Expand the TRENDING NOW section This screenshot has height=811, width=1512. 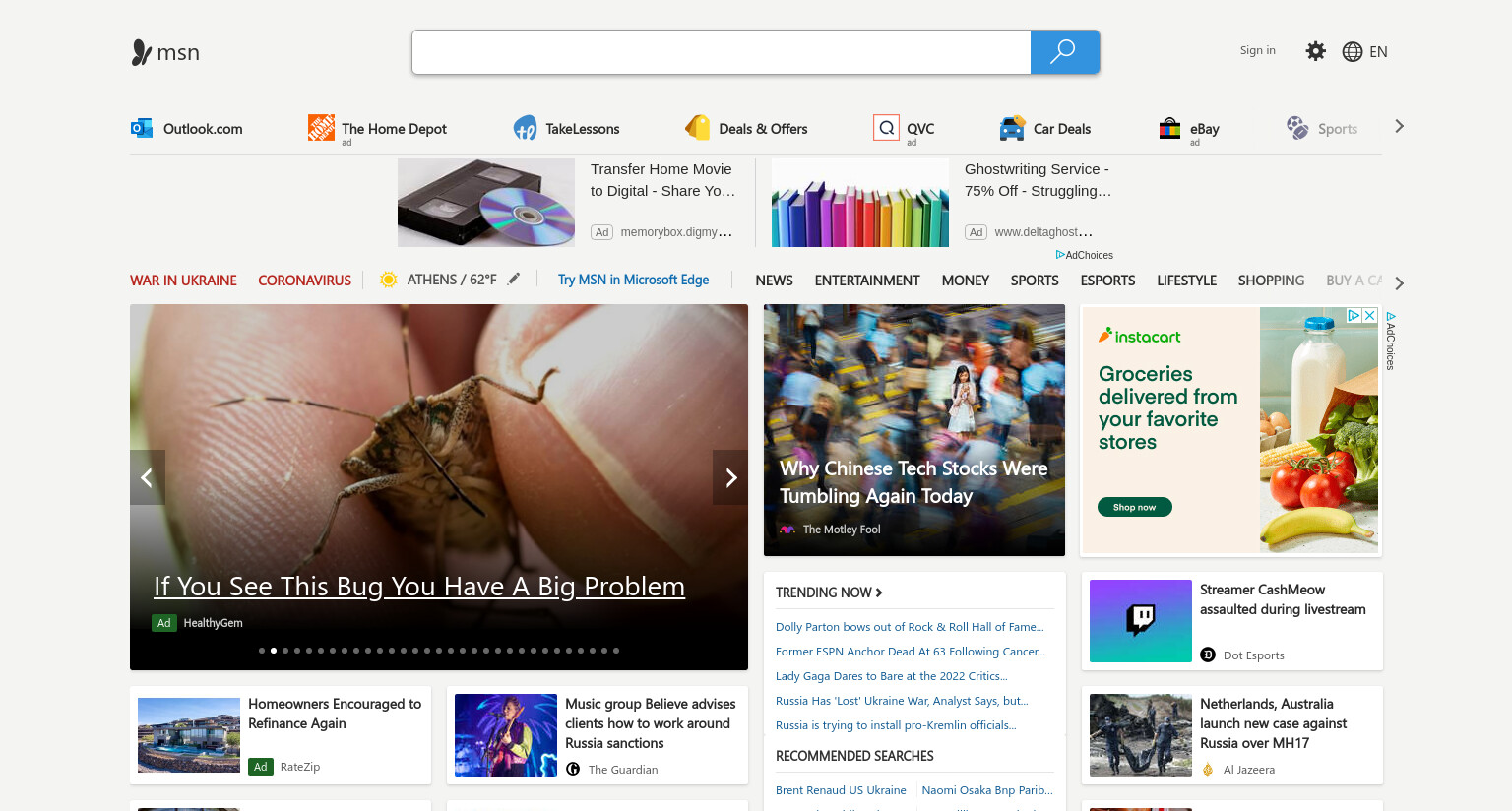[x=829, y=593]
